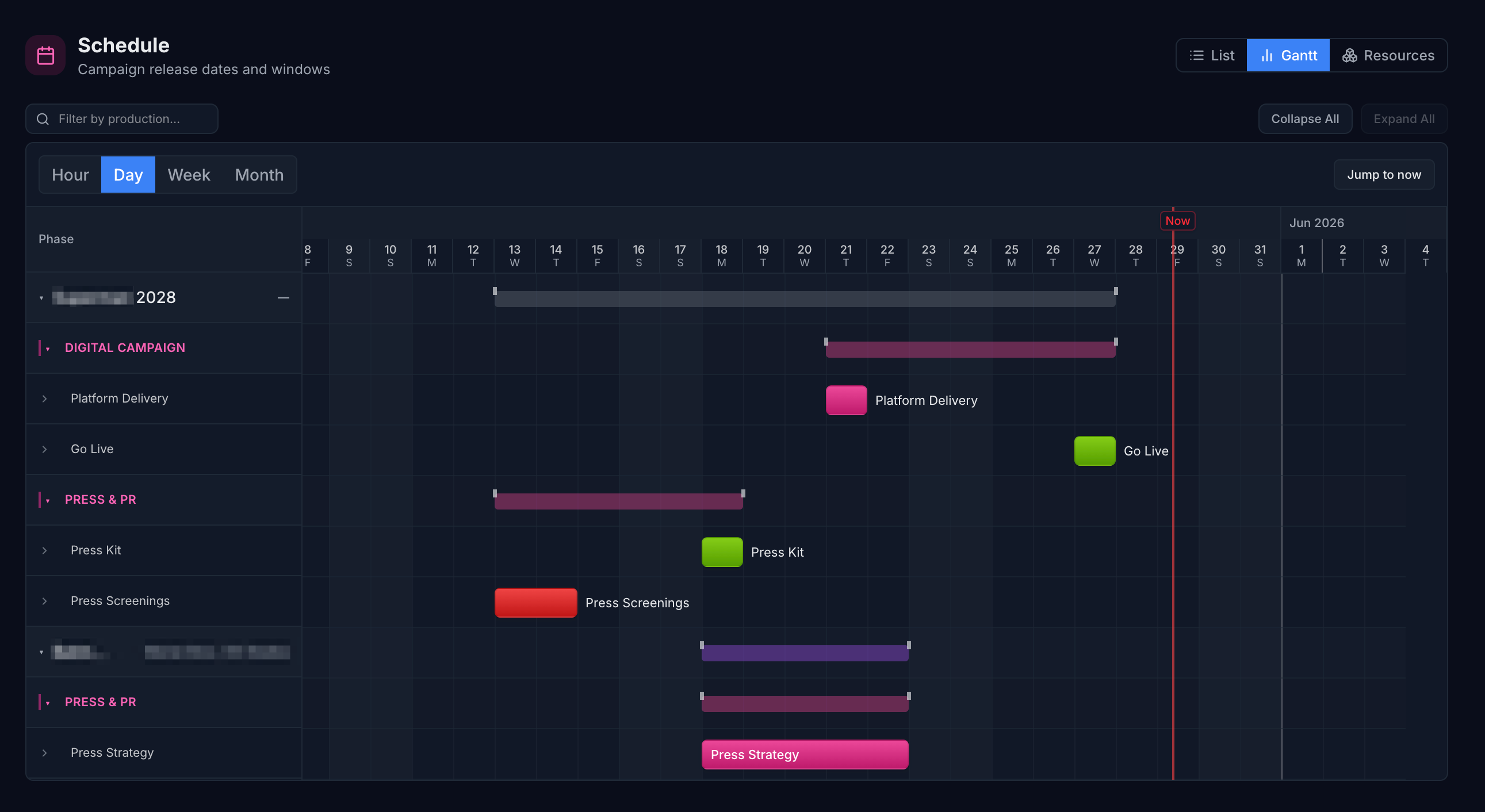Image resolution: width=1485 pixels, height=812 pixels.
Task: Focus the Filter by production field
Action: point(121,118)
